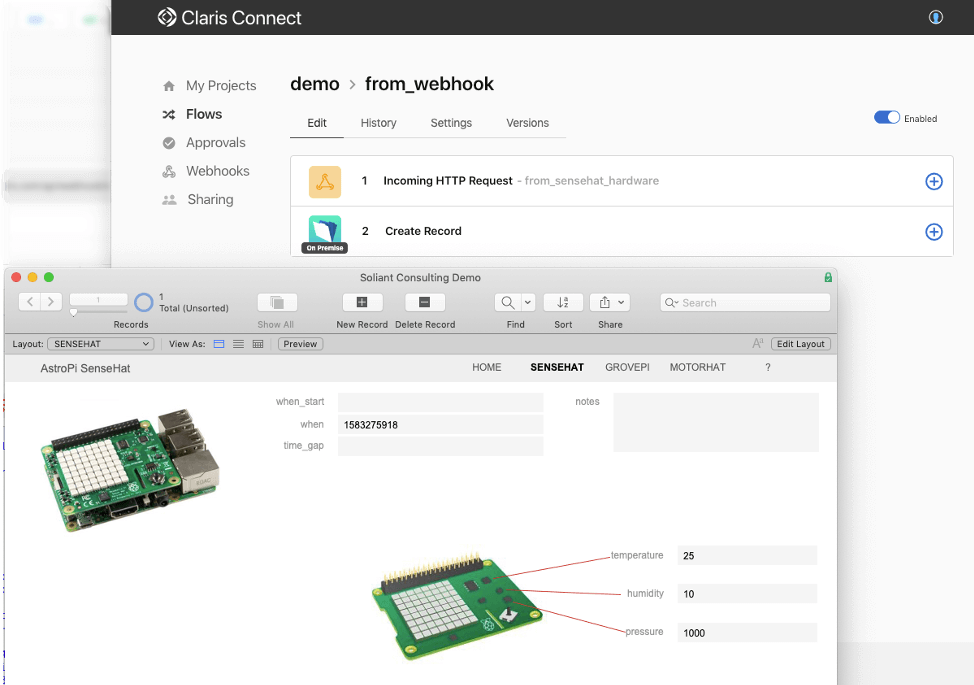Go to the next record arrow

(51, 302)
